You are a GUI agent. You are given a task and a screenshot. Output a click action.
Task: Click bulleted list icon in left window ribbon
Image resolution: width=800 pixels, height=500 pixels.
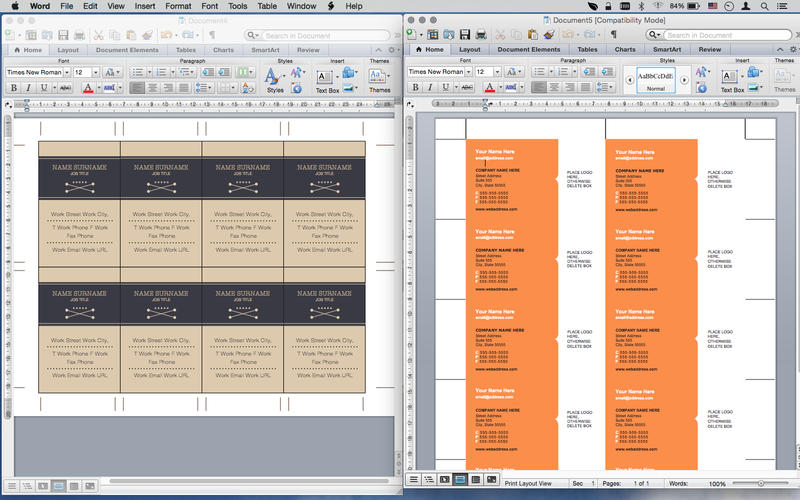click(x=138, y=72)
